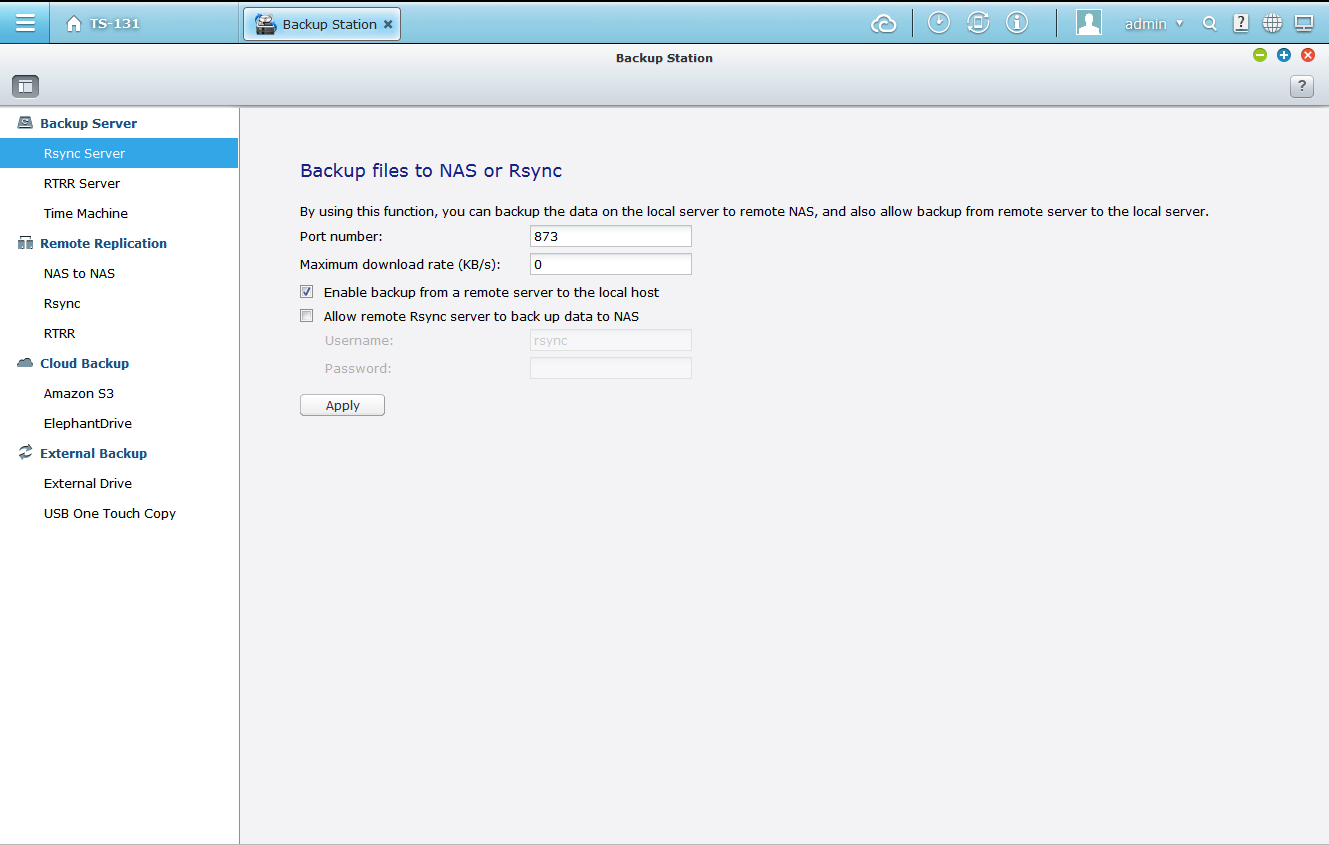Image resolution: width=1329 pixels, height=845 pixels.
Task: Click the user avatar picture
Action: pos(1089,23)
